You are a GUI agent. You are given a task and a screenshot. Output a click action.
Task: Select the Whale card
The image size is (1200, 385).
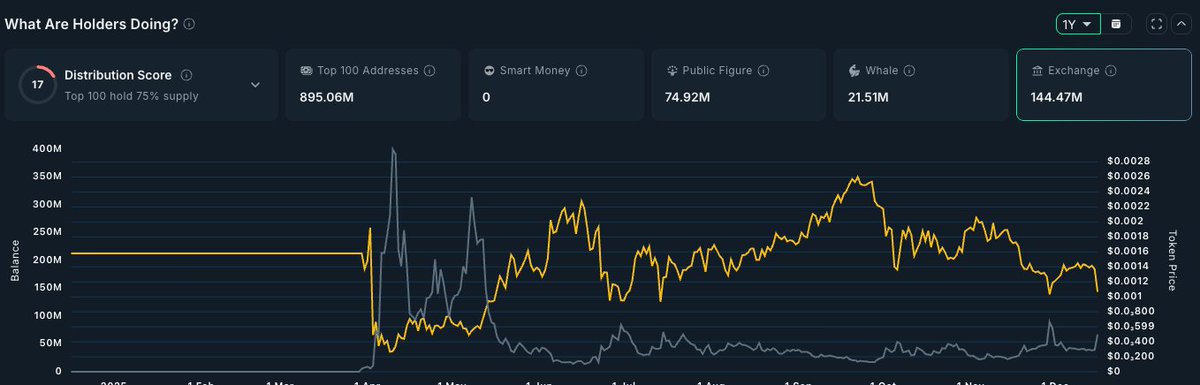pos(921,85)
